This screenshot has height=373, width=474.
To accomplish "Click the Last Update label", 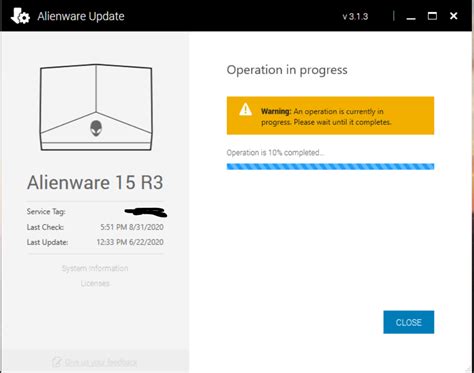I will coord(47,242).
